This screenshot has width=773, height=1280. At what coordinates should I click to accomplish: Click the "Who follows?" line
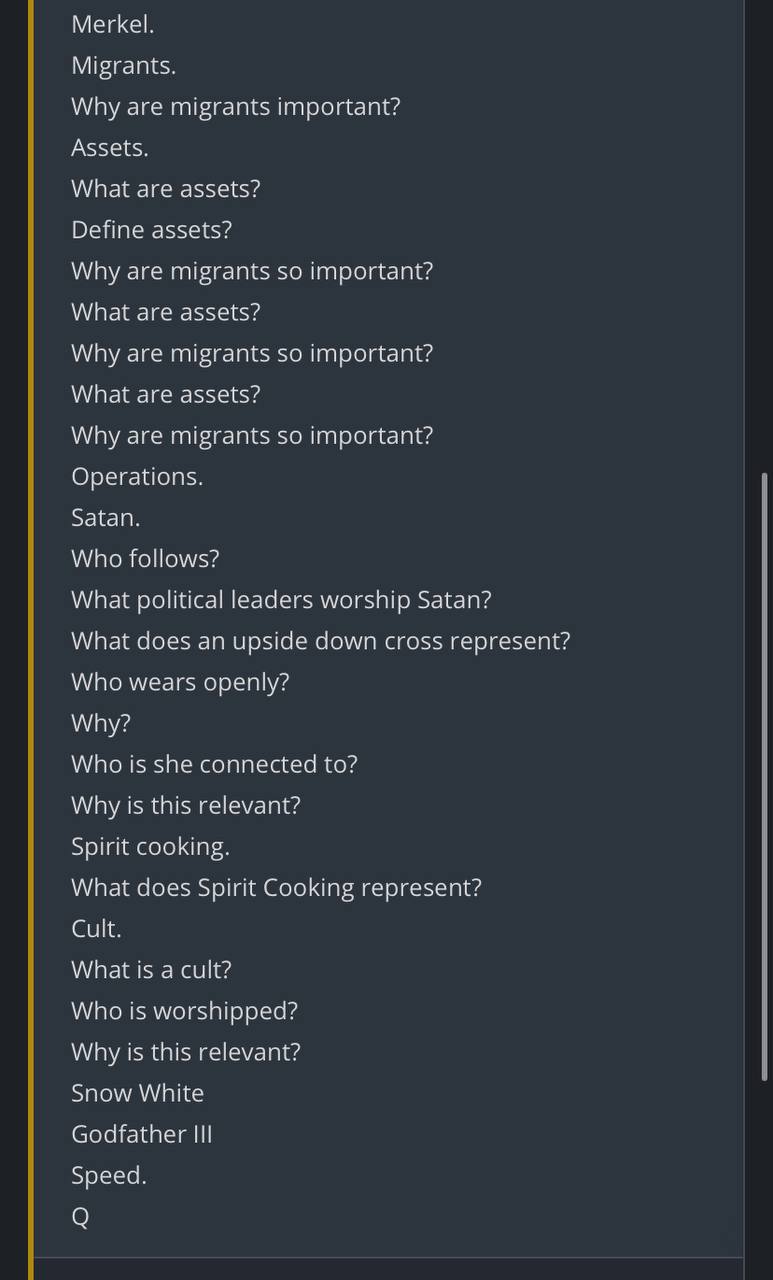coord(145,558)
